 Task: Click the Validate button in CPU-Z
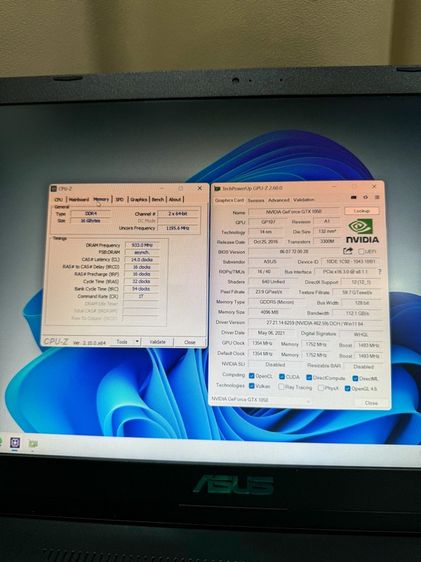coord(157,342)
